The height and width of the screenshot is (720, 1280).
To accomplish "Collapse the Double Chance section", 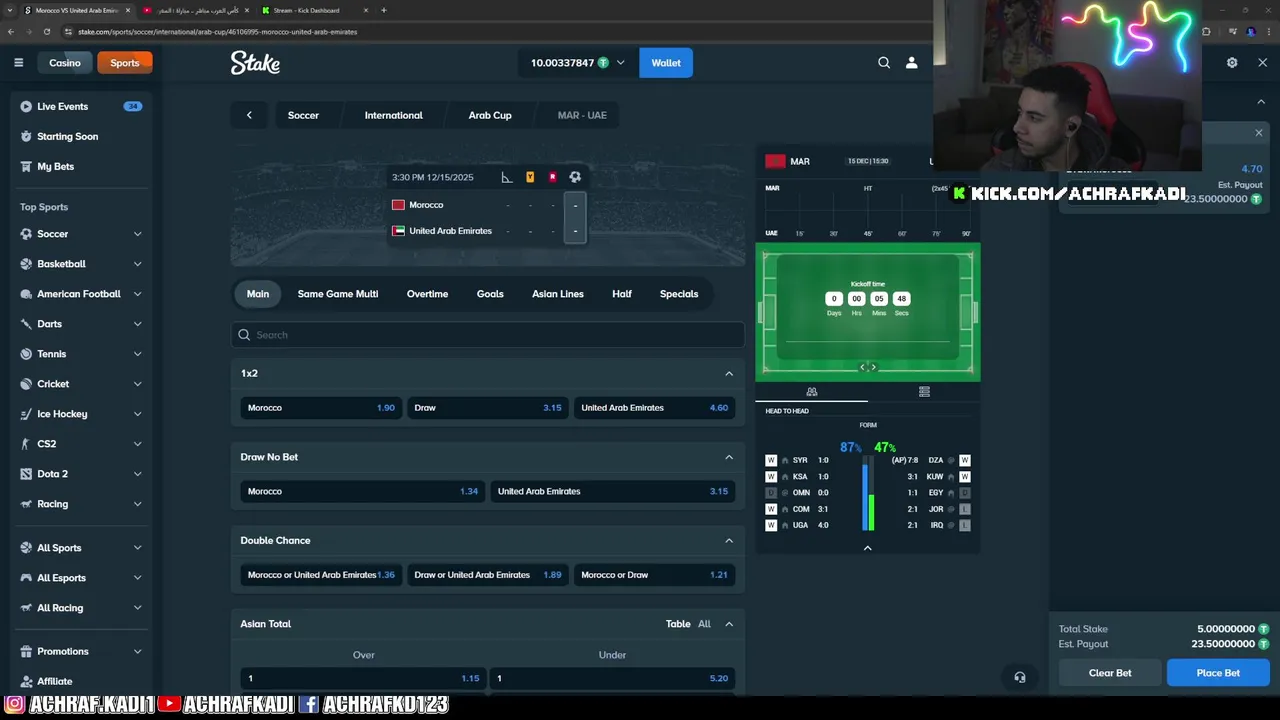I will click(729, 540).
